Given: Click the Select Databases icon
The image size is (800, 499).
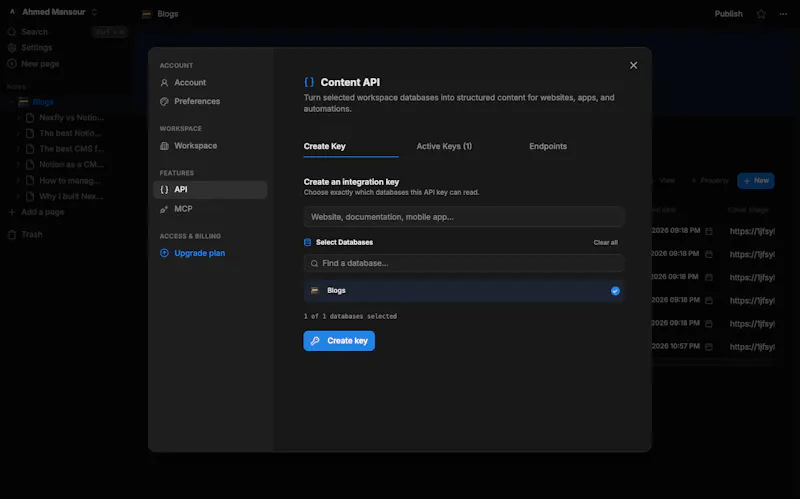Looking at the screenshot, I should pos(307,242).
